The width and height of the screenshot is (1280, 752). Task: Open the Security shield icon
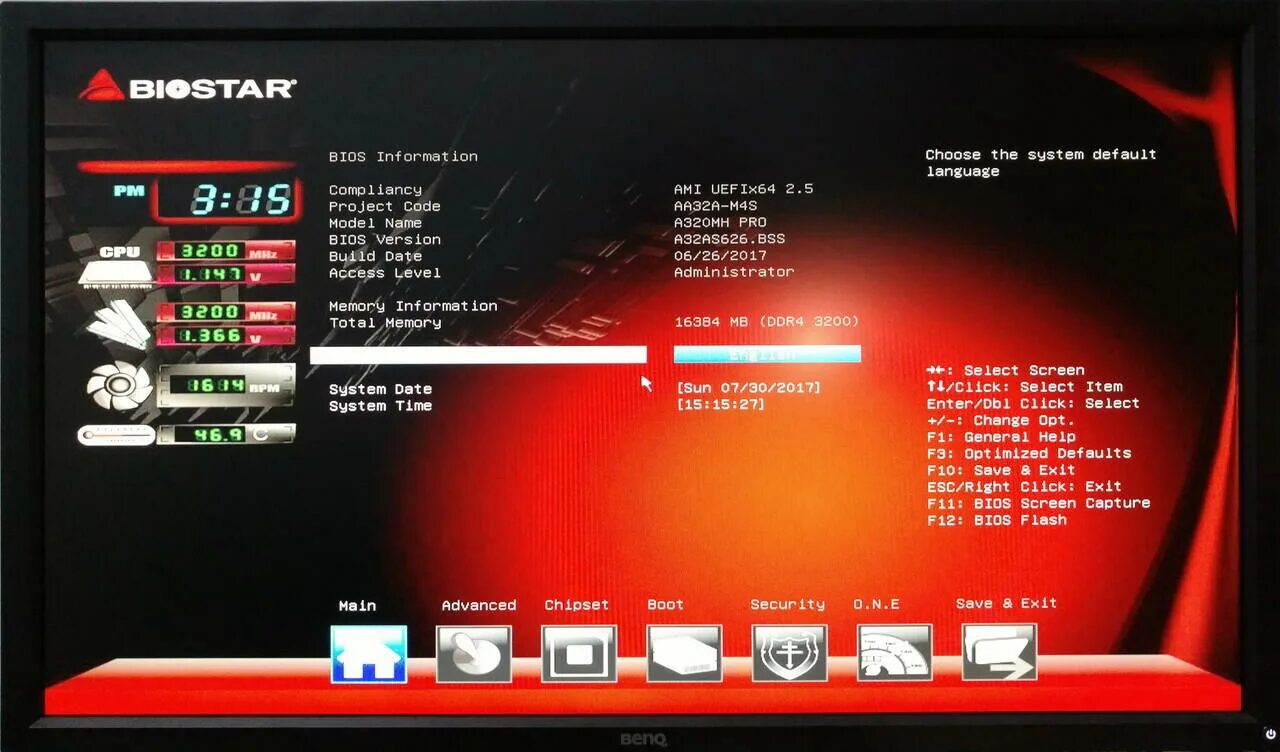pos(789,654)
